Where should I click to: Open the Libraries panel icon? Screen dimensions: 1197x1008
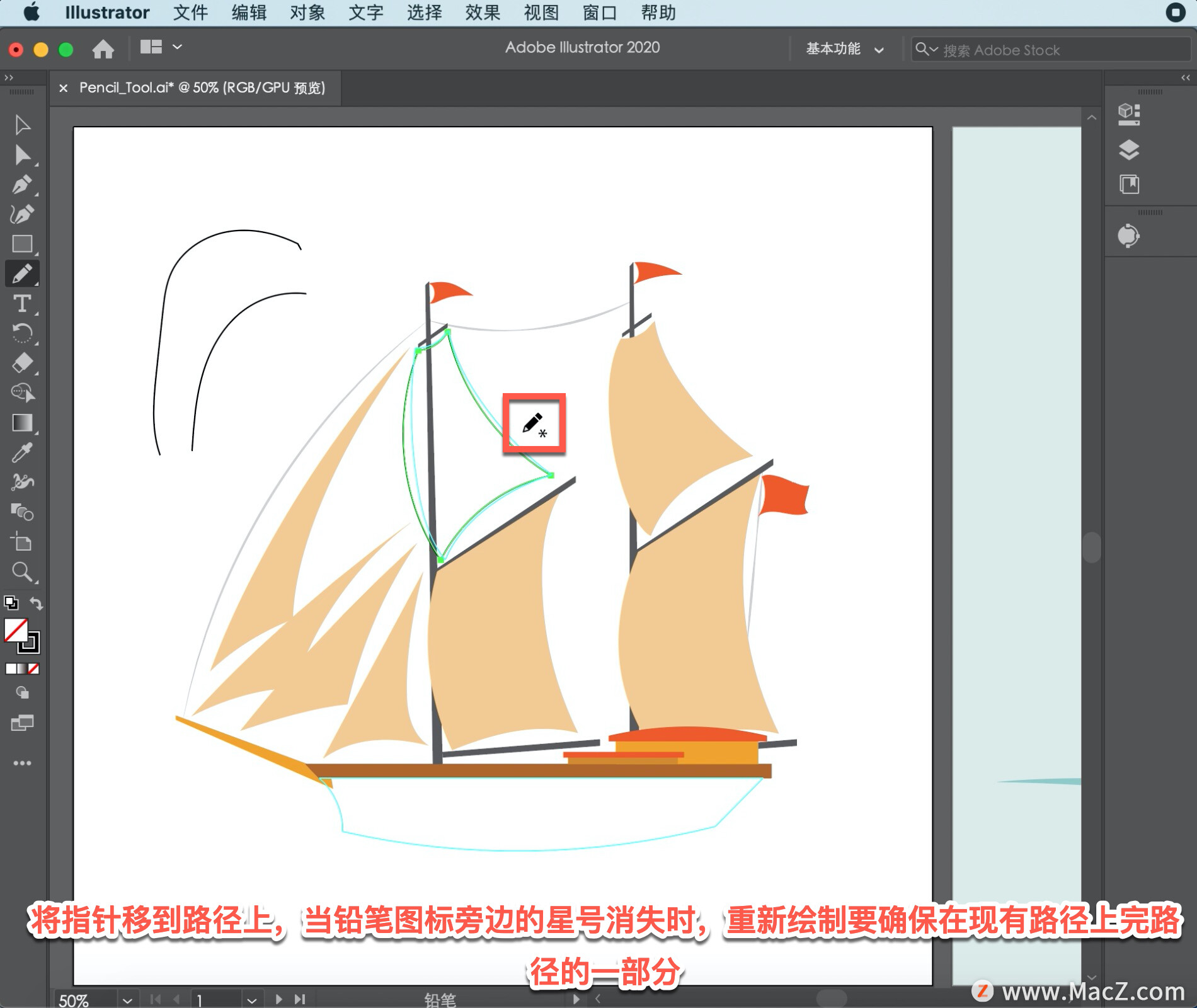coord(1129,185)
